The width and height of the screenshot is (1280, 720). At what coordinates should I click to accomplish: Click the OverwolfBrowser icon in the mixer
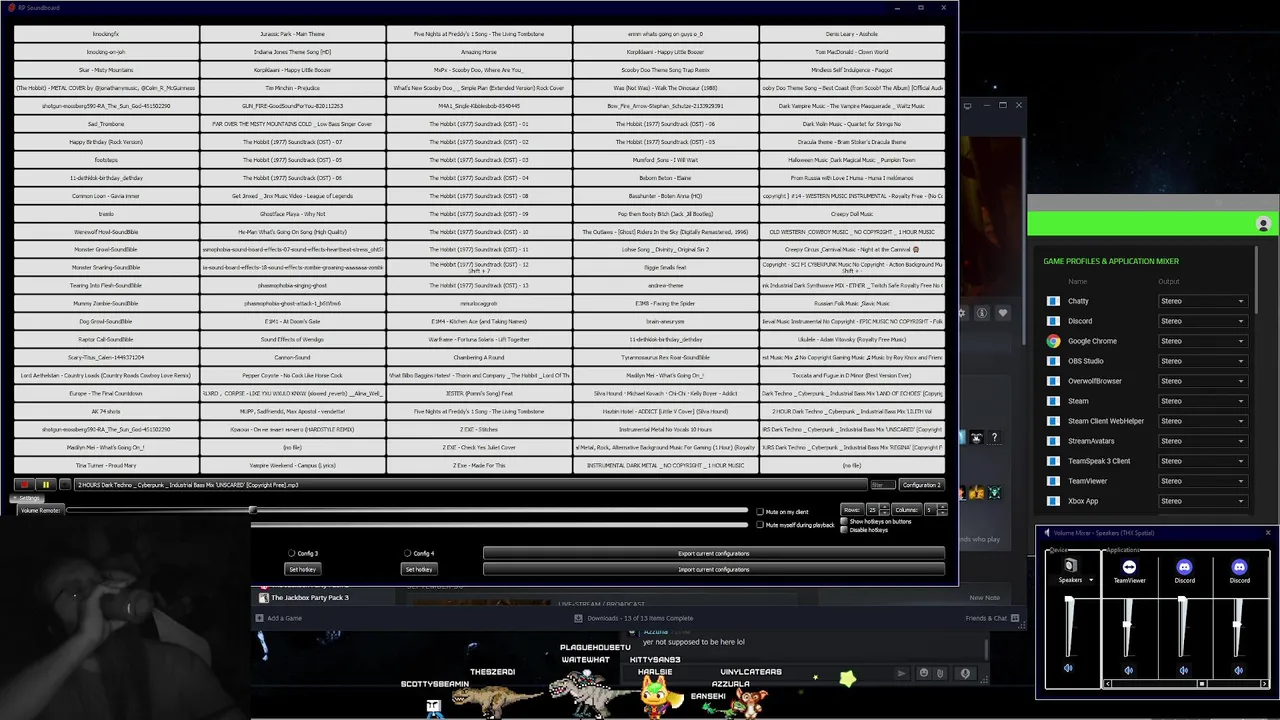[x=1053, y=381]
